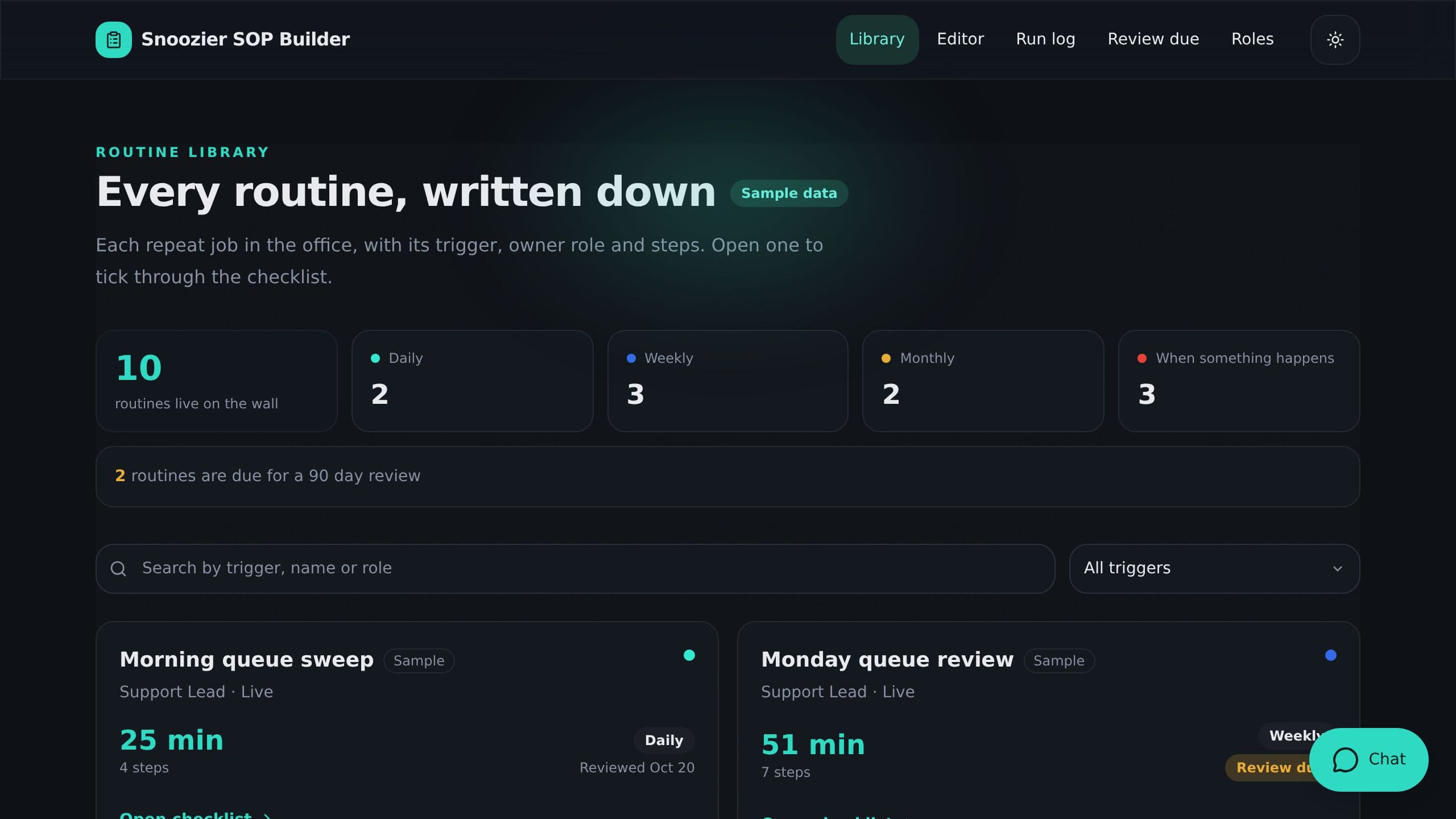The image size is (1456, 819).
Task: Click the Sample tag on Morning queue sweep
Action: [x=419, y=661]
